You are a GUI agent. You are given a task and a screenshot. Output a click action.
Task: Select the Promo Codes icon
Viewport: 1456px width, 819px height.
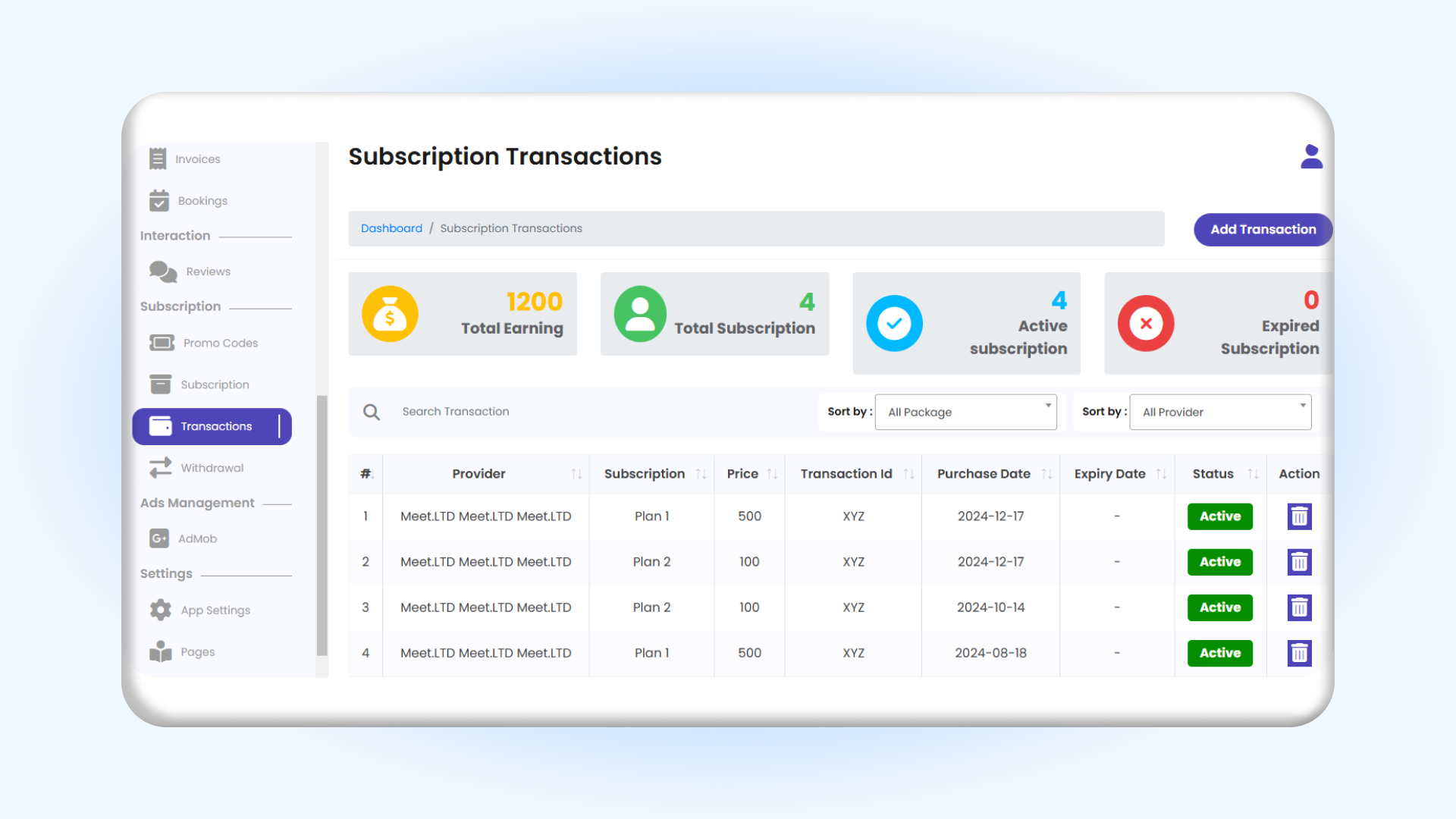160,343
